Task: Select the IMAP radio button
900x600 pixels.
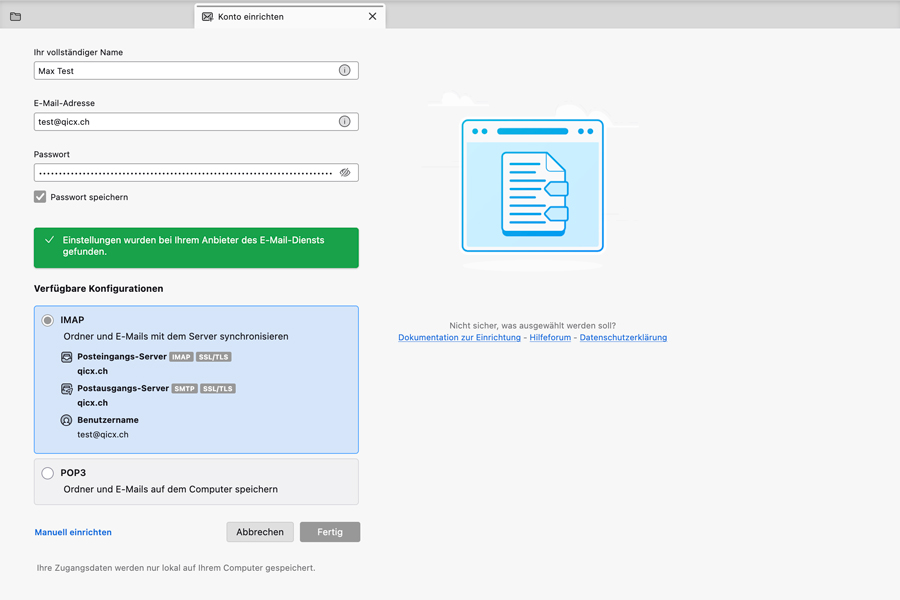Action: coord(47,321)
